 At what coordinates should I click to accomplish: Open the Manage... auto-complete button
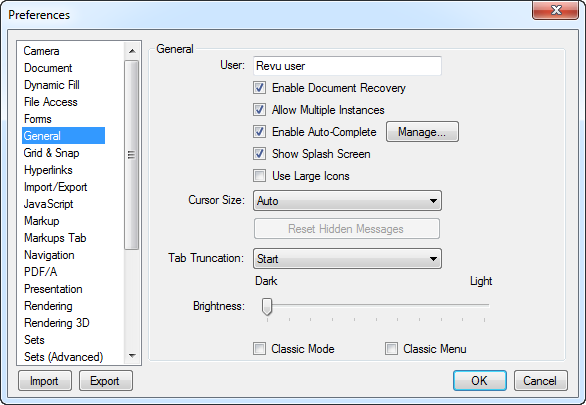(x=422, y=132)
